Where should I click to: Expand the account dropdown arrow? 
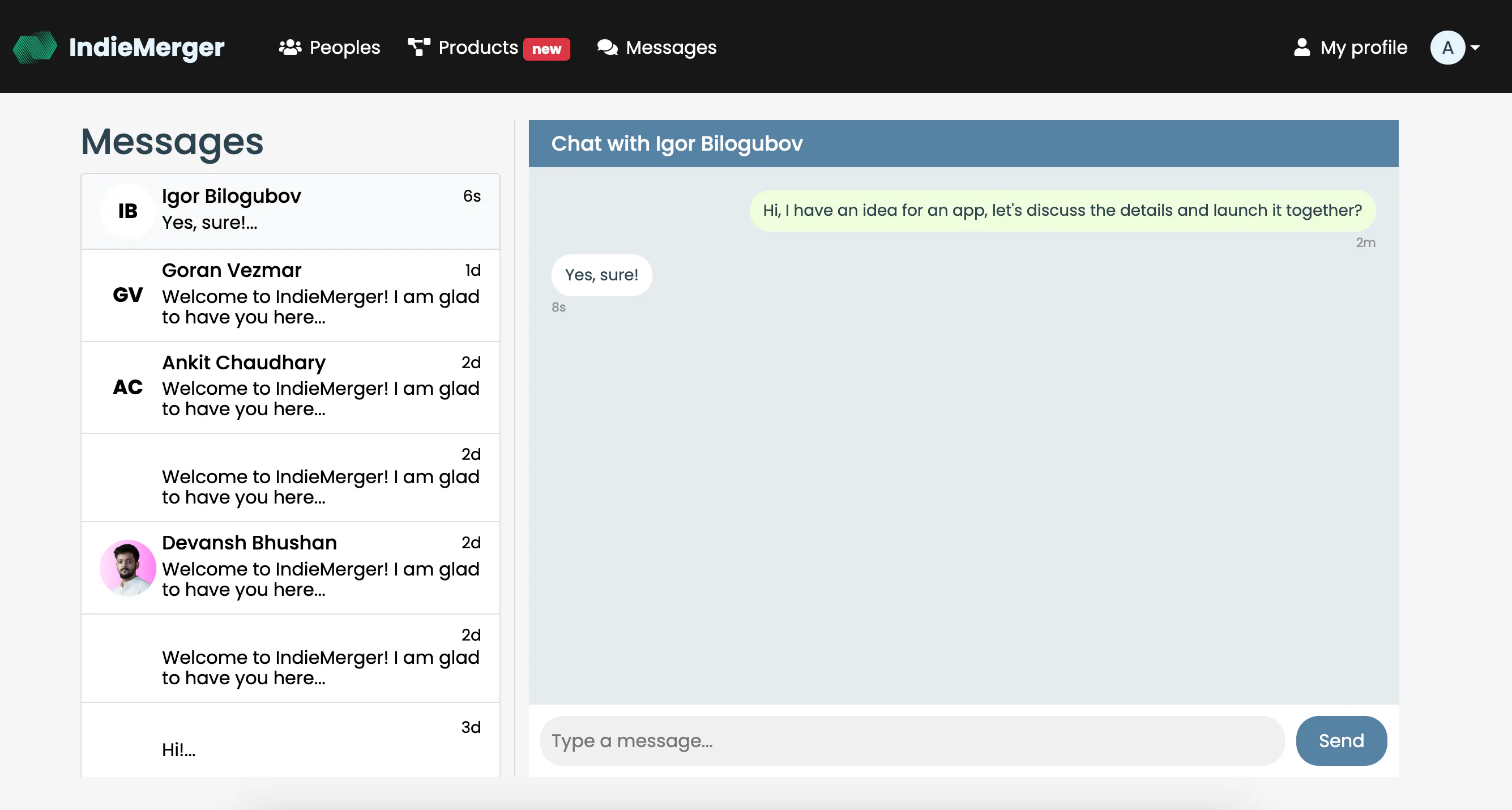pyautogui.click(x=1475, y=48)
